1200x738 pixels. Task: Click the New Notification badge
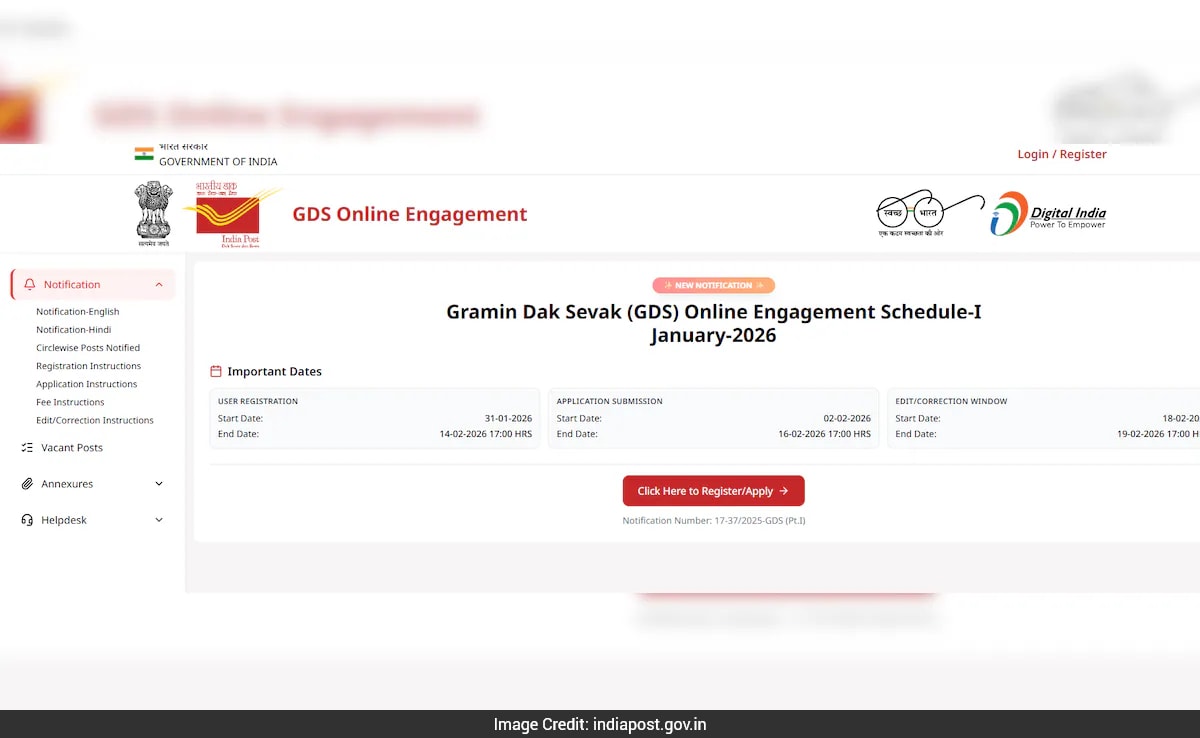coord(713,286)
